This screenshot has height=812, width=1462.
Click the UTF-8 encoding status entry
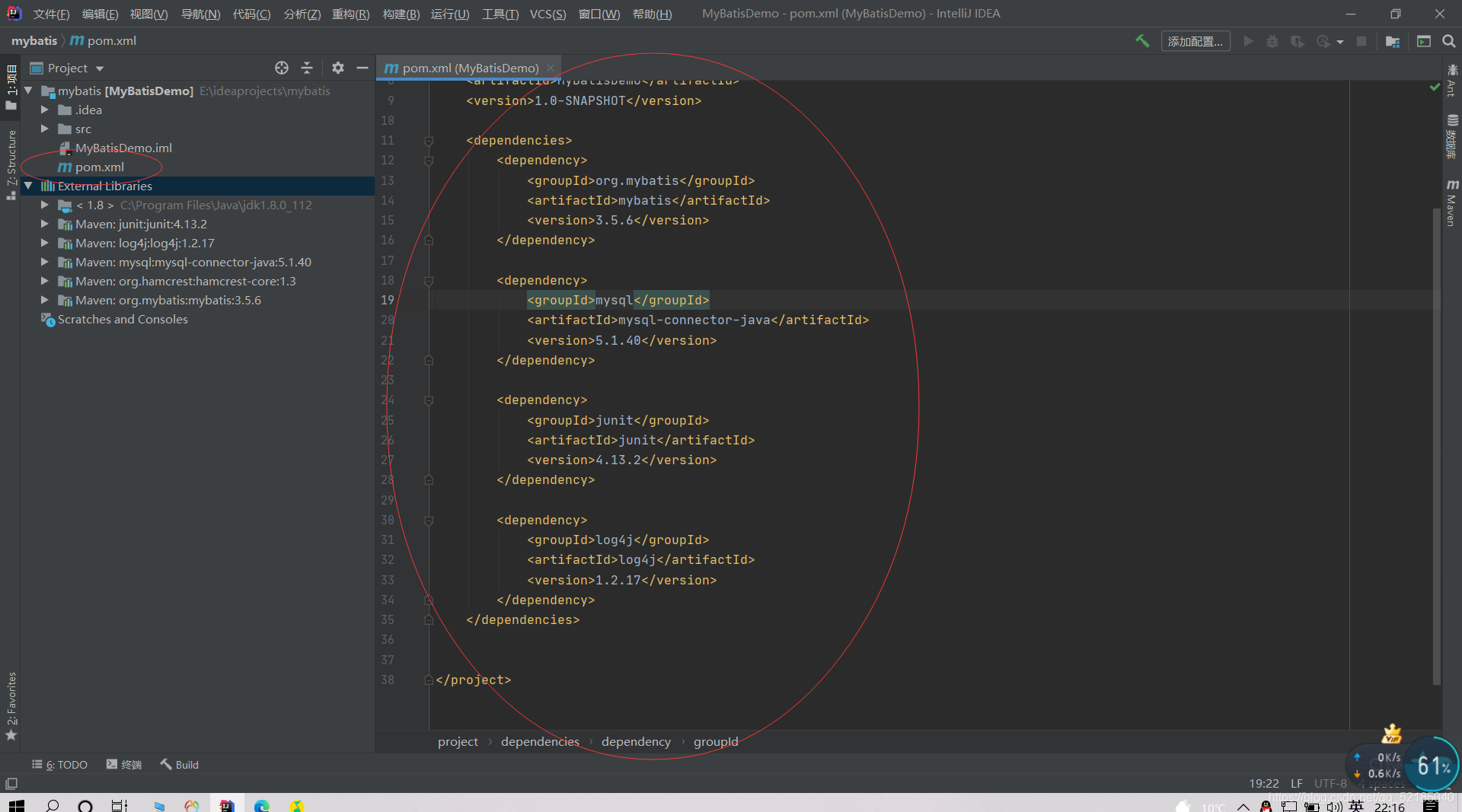[1330, 783]
